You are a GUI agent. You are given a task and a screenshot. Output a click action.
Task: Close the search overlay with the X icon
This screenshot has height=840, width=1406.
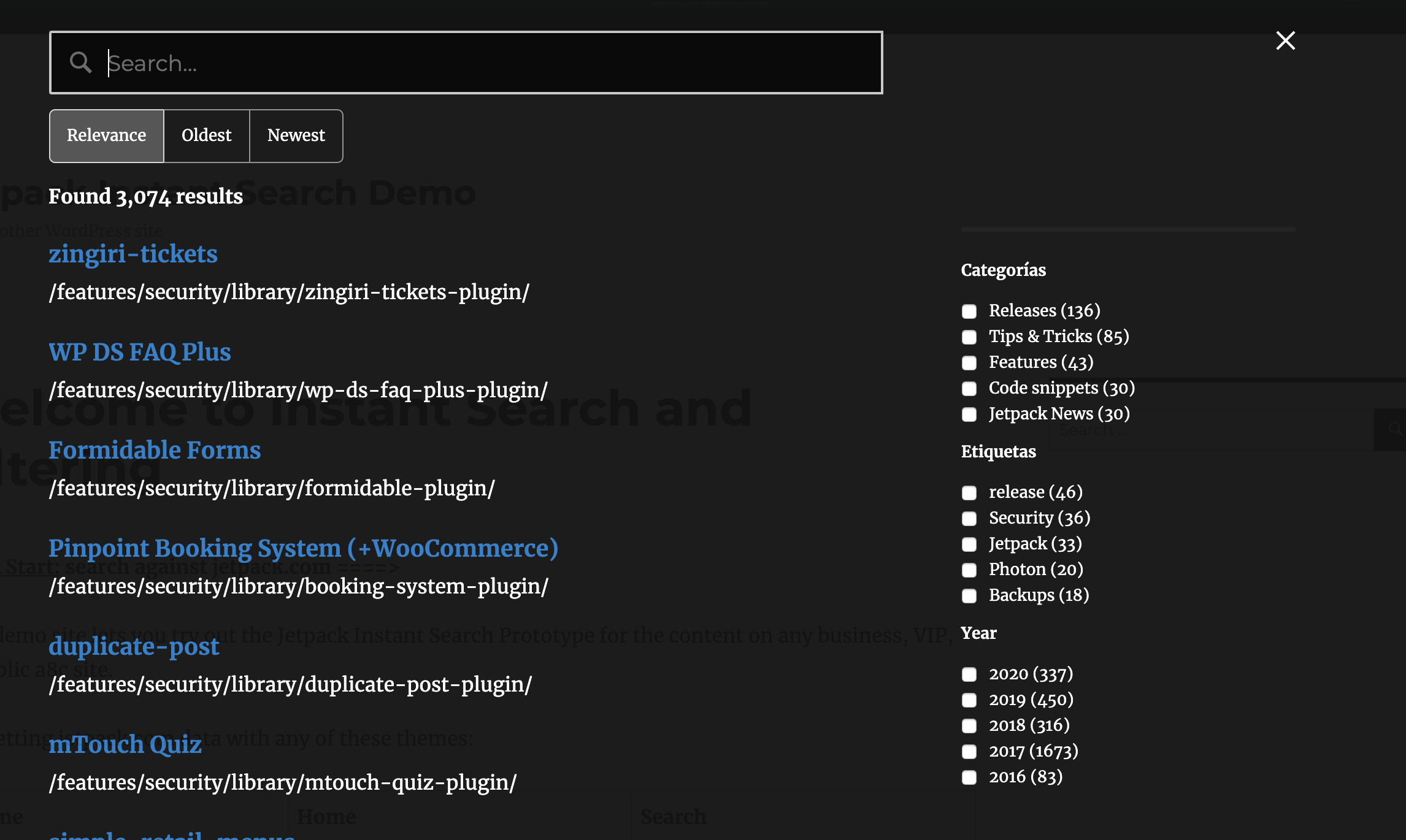tap(1285, 40)
